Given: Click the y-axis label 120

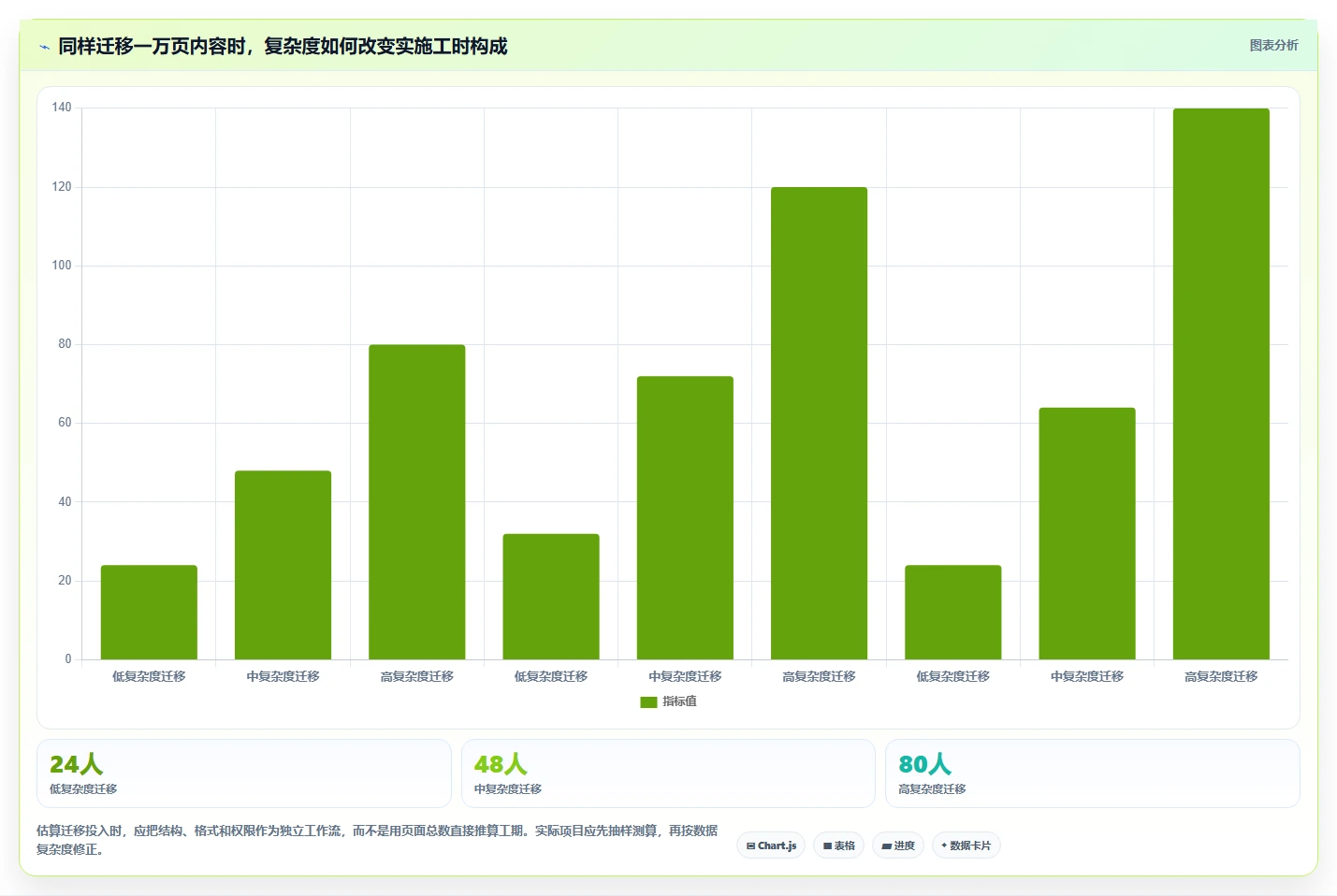Looking at the screenshot, I should pos(62,187).
